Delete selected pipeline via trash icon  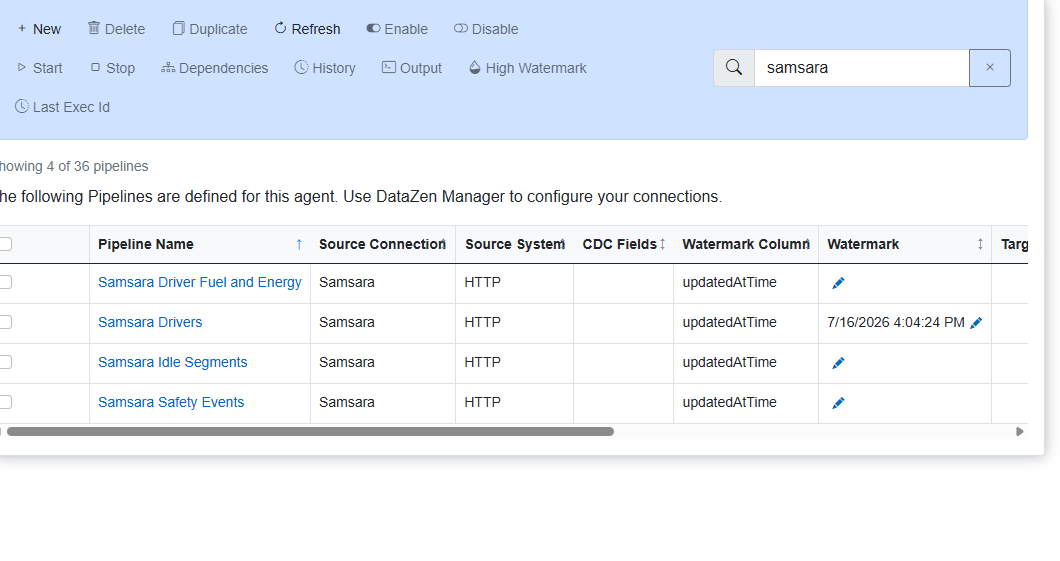click(116, 29)
